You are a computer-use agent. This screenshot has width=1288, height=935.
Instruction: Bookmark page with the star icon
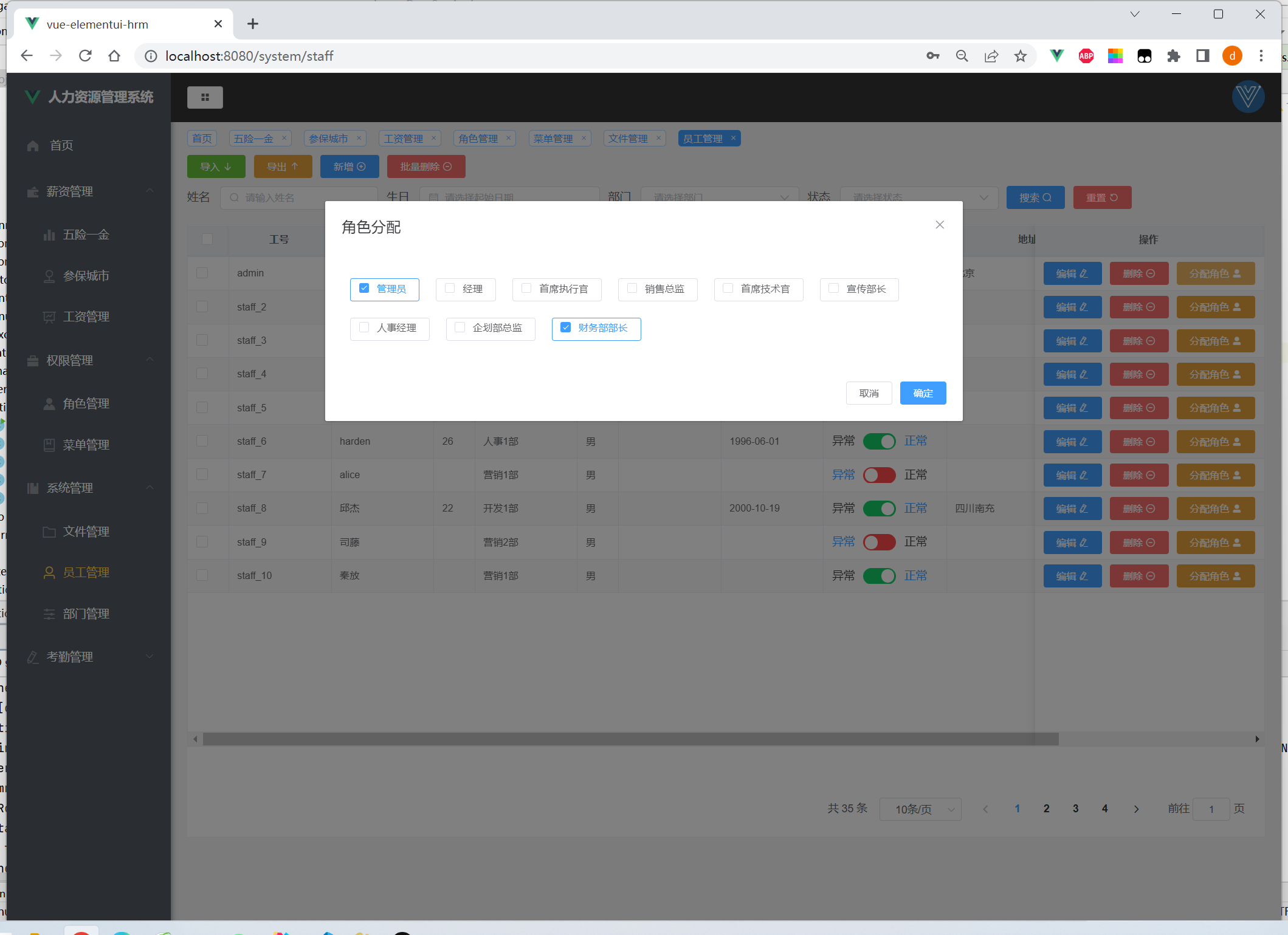click(1021, 56)
